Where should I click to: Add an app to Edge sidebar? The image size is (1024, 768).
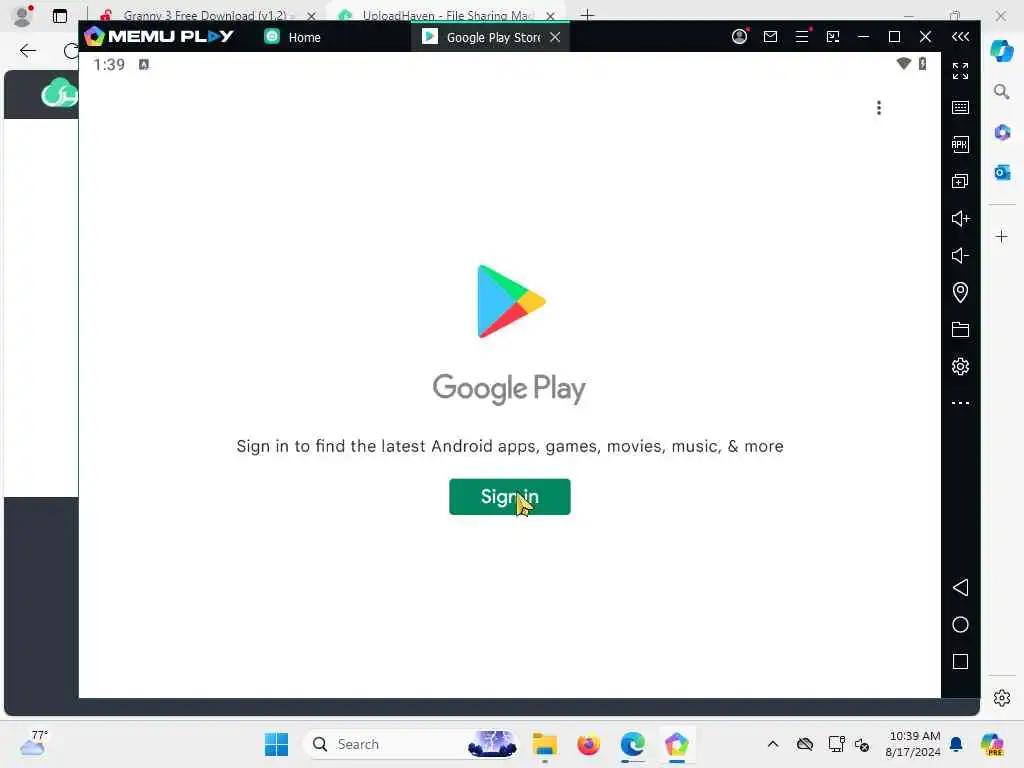point(1002,236)
